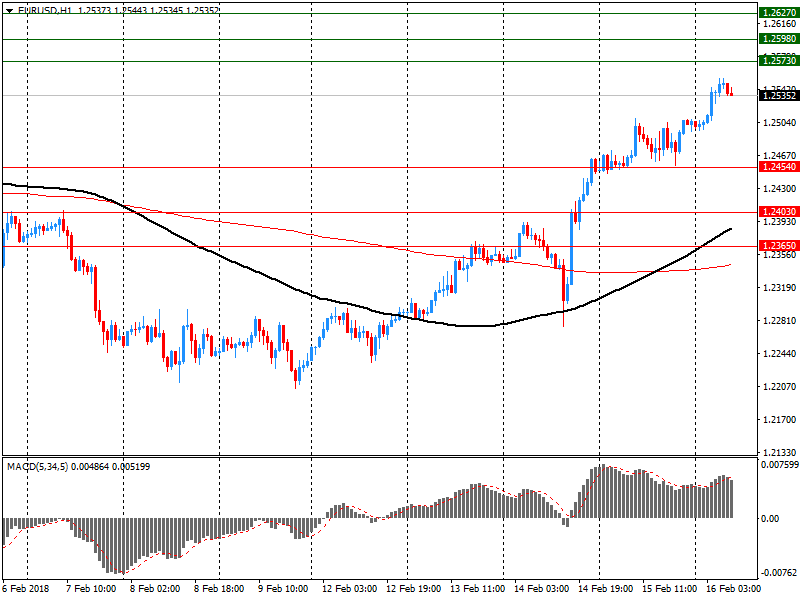Click the black current price tag 1.25352

pyautogui.click(x=778, y=95)
